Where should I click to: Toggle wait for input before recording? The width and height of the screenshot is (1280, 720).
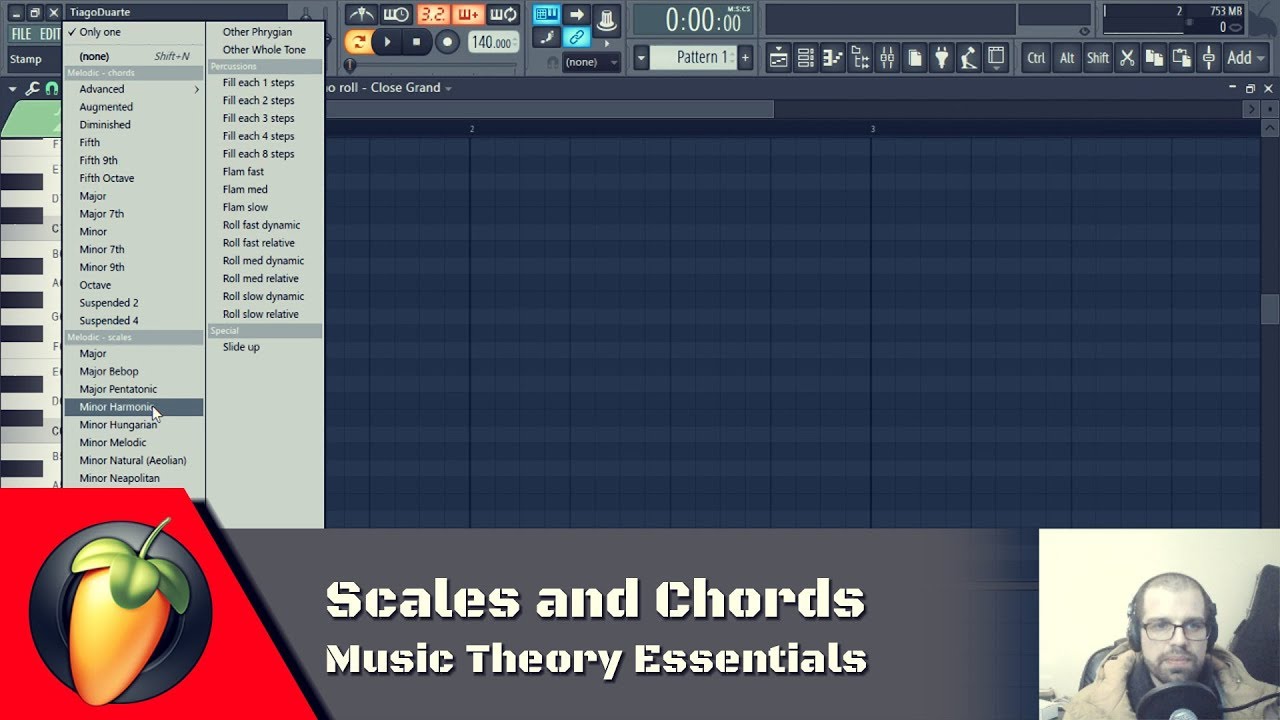pyautogui.click(x=397, y=15)
